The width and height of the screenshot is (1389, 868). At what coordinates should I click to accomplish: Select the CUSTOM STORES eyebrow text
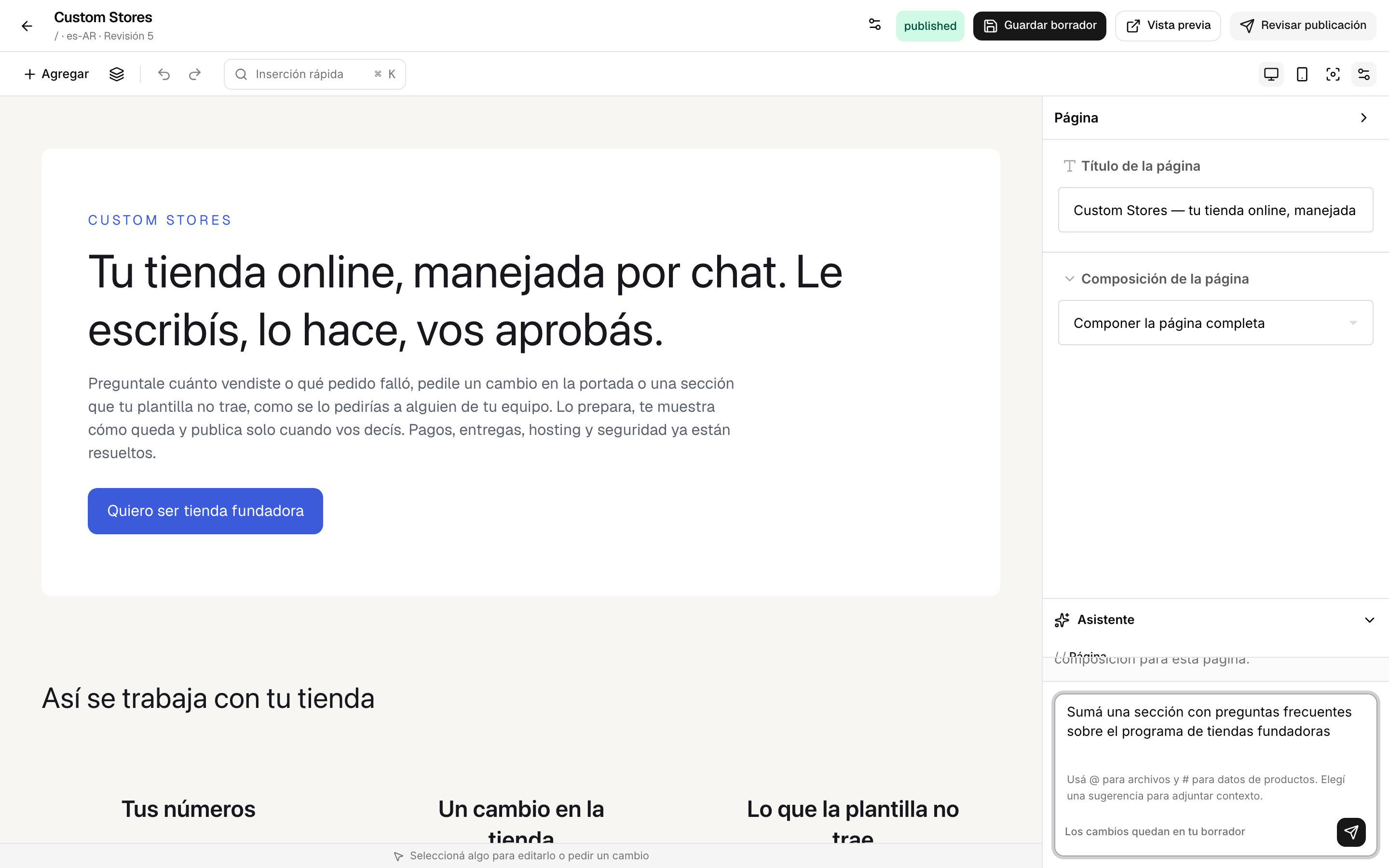pyautogui.click(x=160, y=220)
